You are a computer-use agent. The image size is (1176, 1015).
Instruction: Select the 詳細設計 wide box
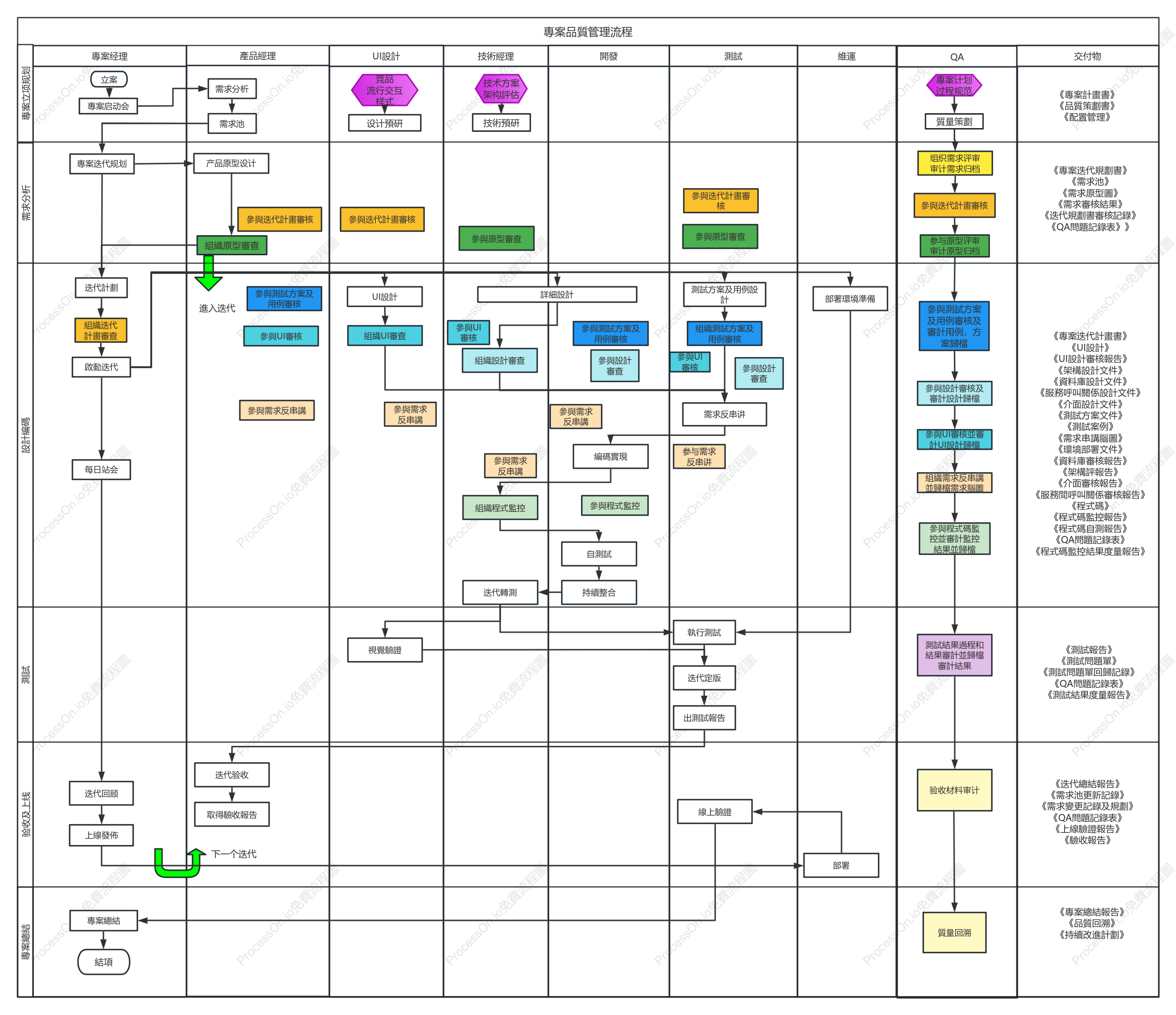pyautogui.click(x=557, y=295)
